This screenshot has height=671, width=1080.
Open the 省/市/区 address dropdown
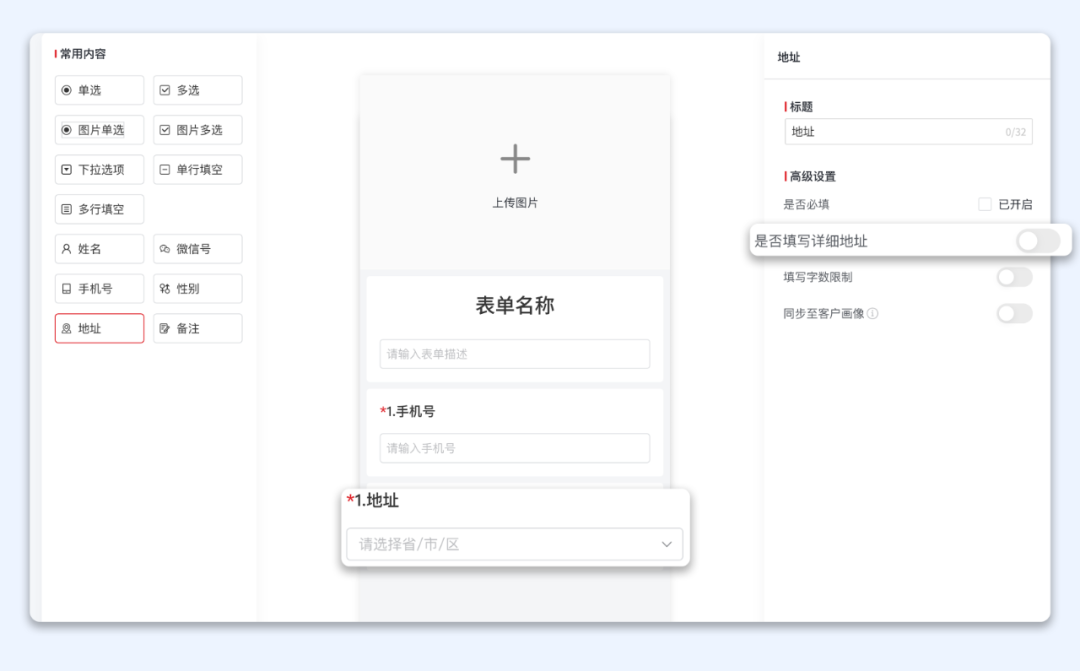pyautogui.click(x=513, y=544)
